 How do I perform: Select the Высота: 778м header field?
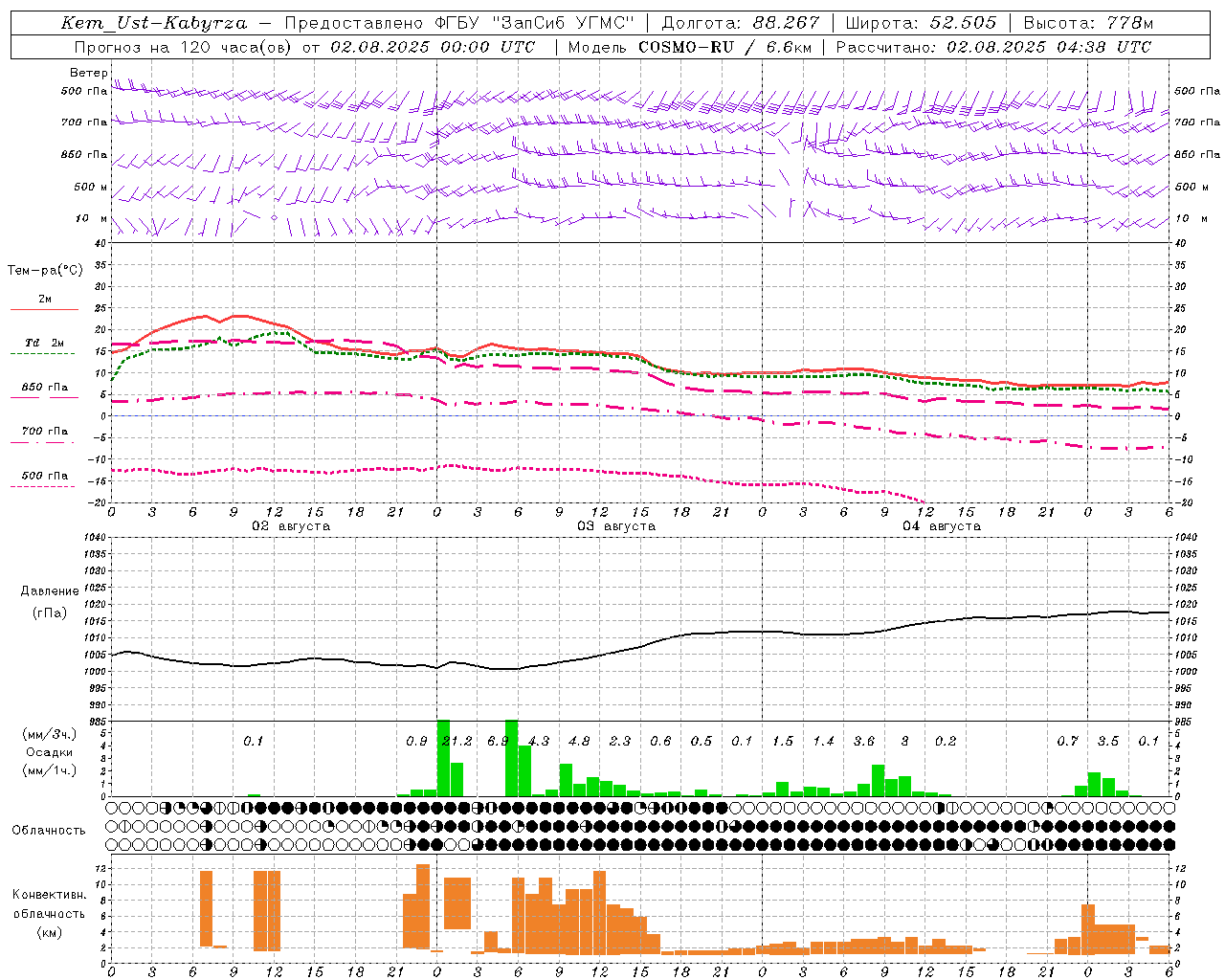(1088, 23)
